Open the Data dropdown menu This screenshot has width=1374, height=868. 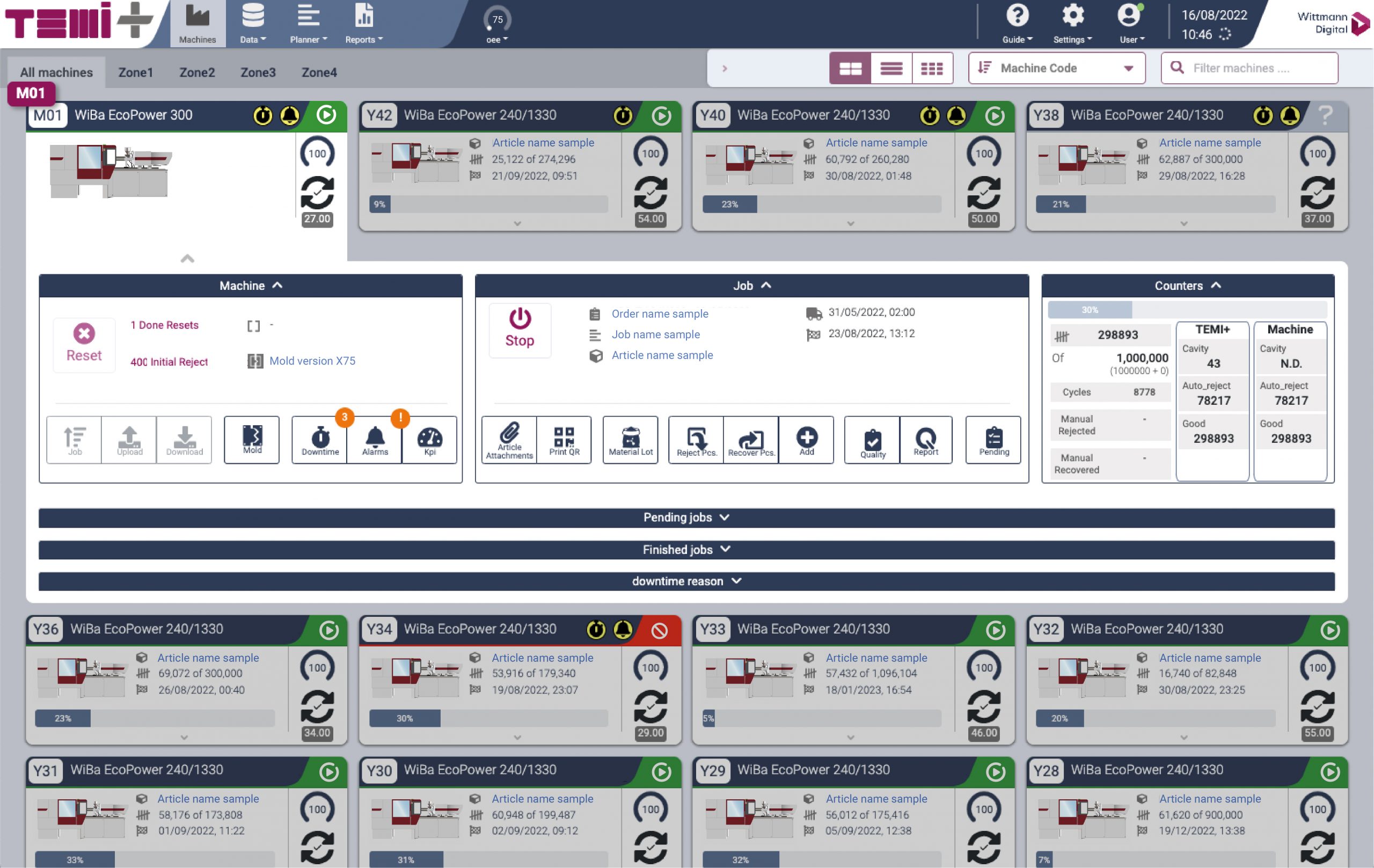click(x=253, y=24)
